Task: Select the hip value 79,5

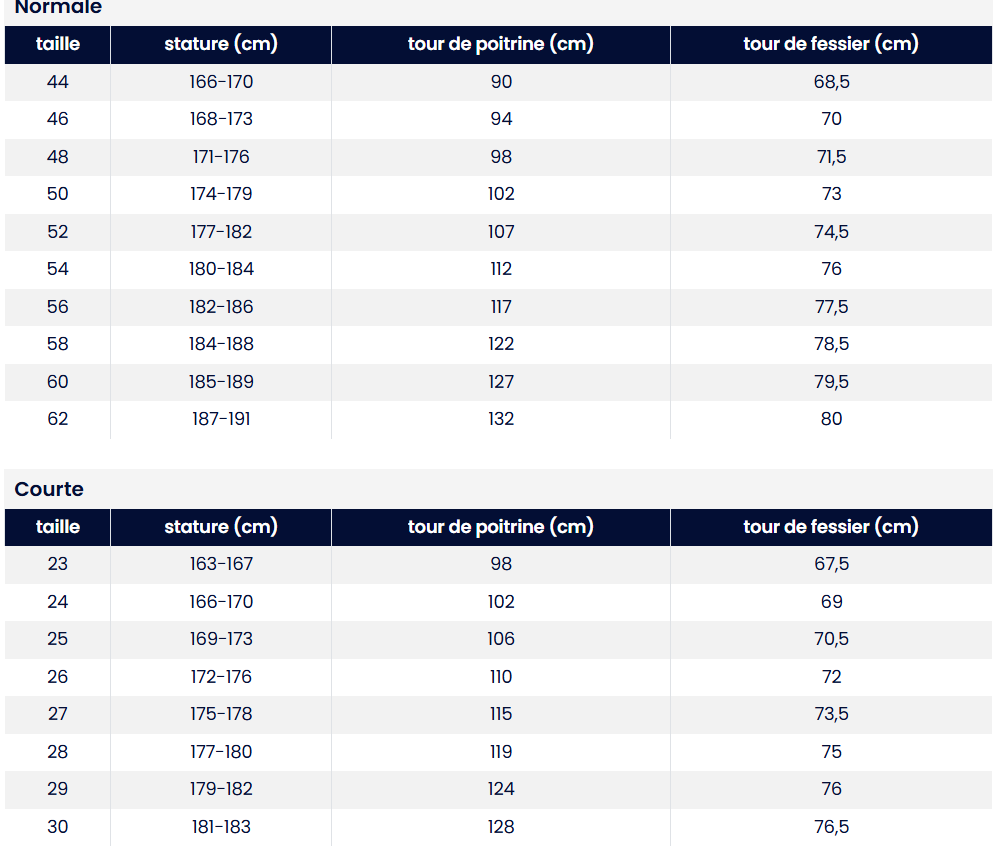Action: pyautogui.click(x=831, y=382)
